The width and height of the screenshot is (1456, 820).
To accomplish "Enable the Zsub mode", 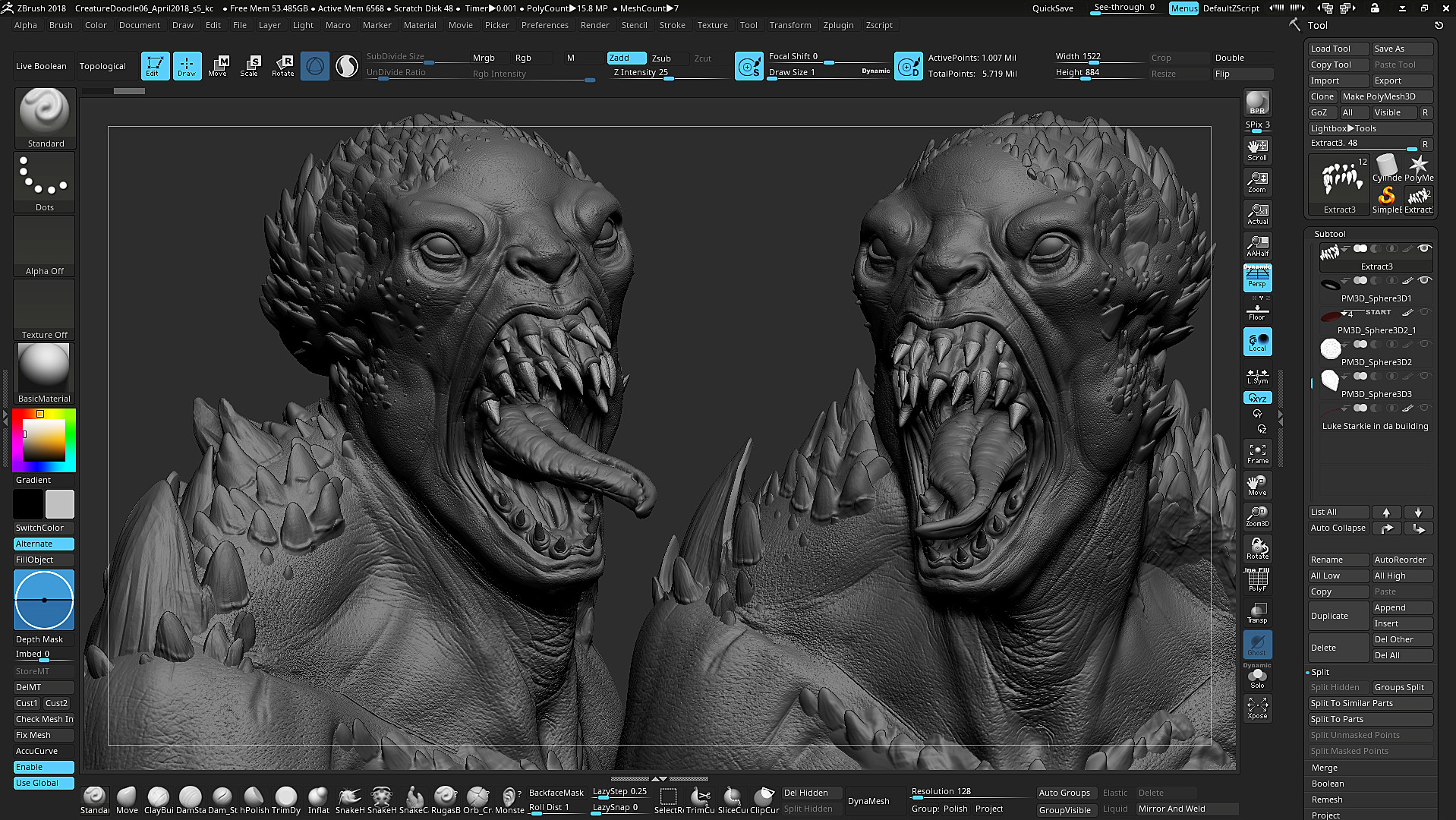I will pyautogui.click(x=661, y=58).
